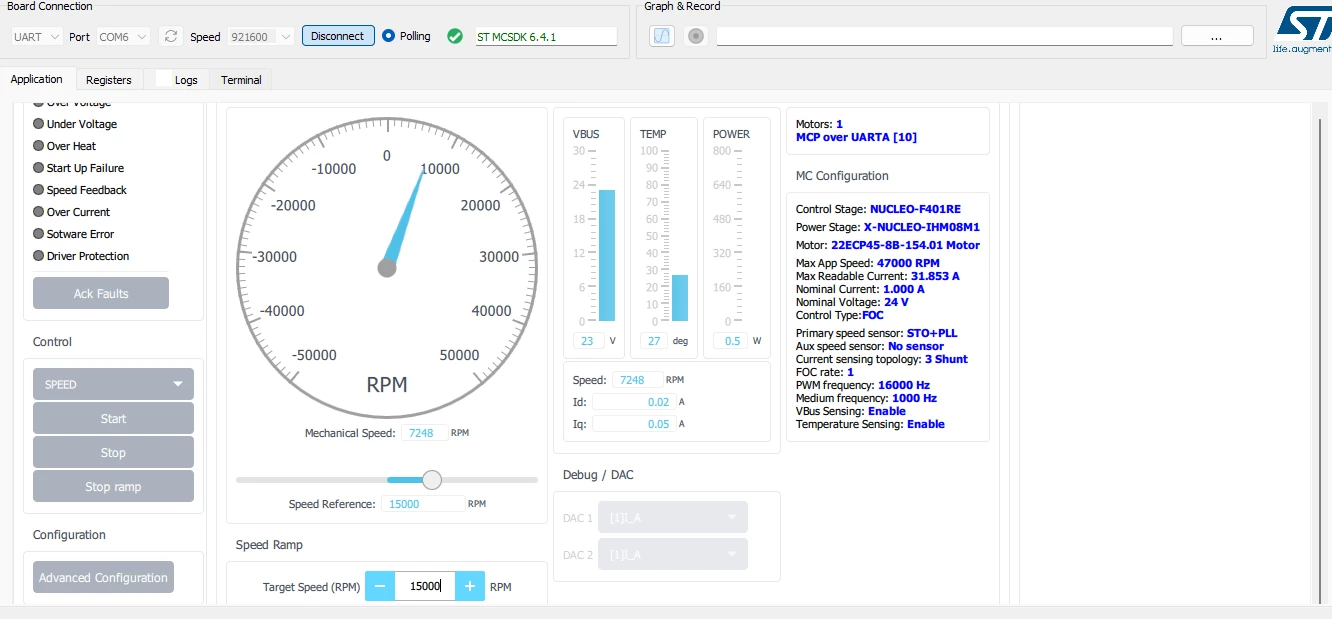Open the SPEED control mode dropdown
1332x619 pixels.
click(x=113, y=384)
